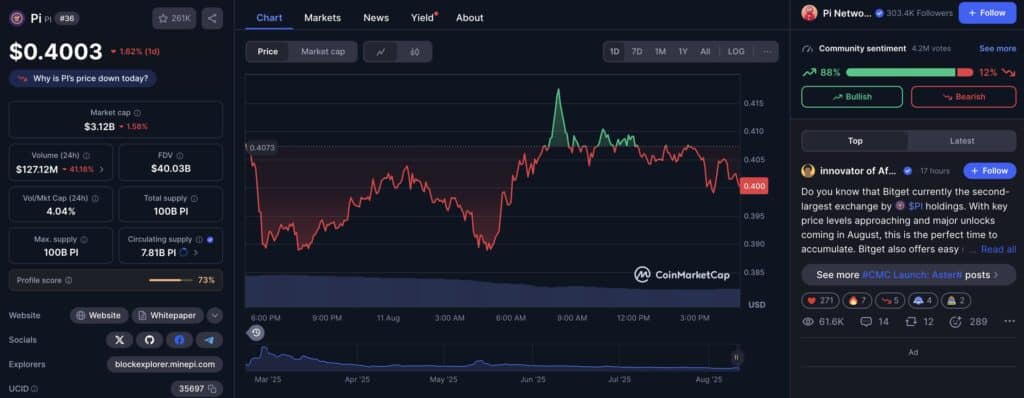
Task: Open the Yield tab
Action: point(423,18)
